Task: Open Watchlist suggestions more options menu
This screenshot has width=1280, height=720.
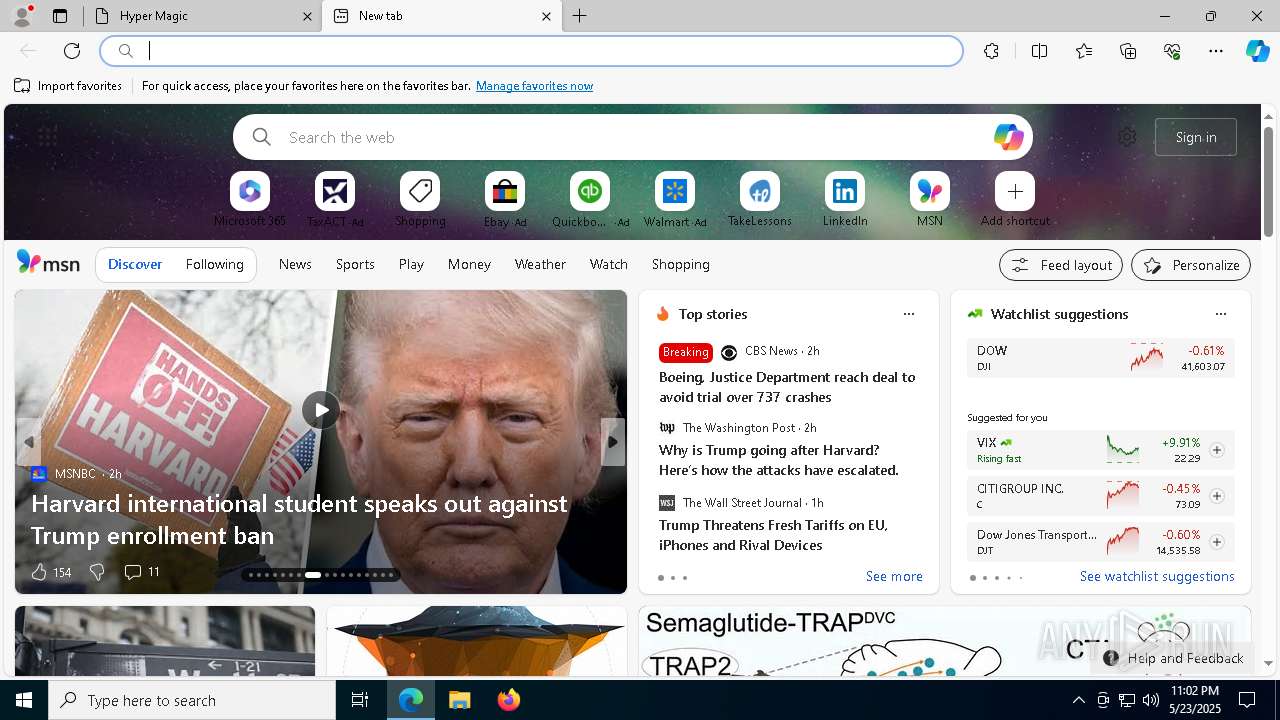Action: click(x=1220, y=314)
